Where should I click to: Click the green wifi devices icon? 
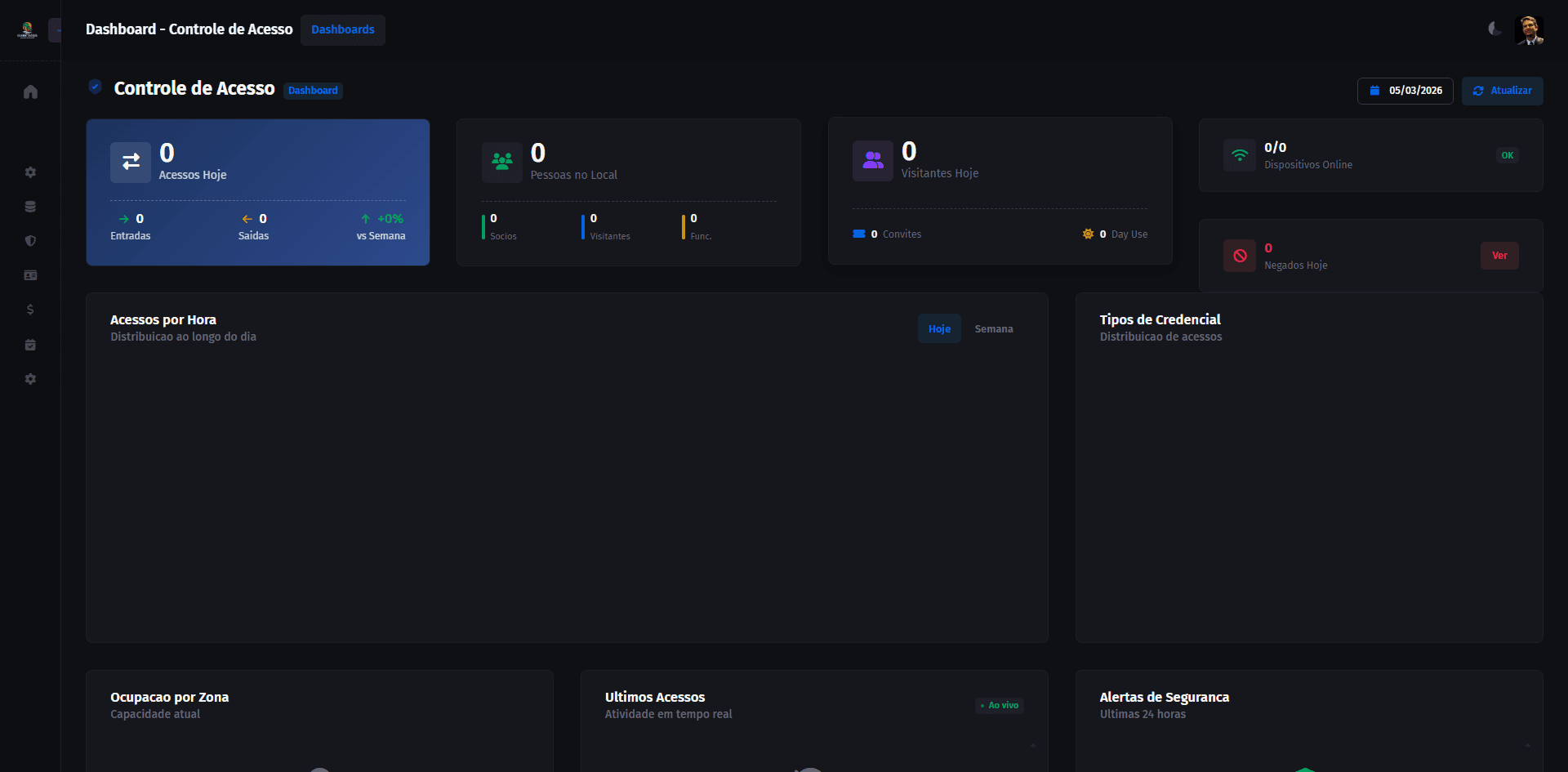(x=1239, y=155)
